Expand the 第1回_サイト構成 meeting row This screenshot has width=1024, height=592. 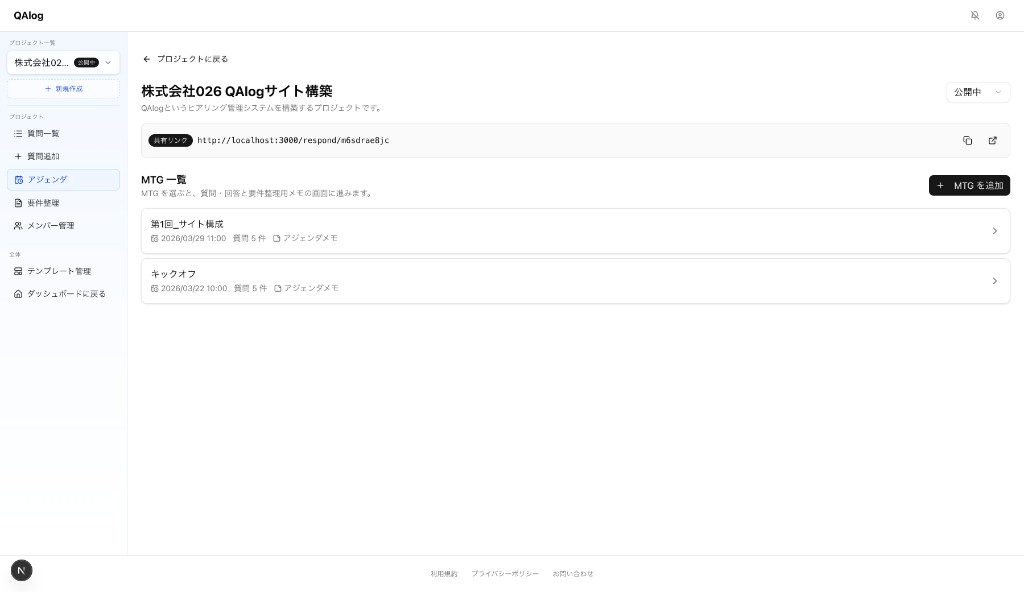[994, 231]
